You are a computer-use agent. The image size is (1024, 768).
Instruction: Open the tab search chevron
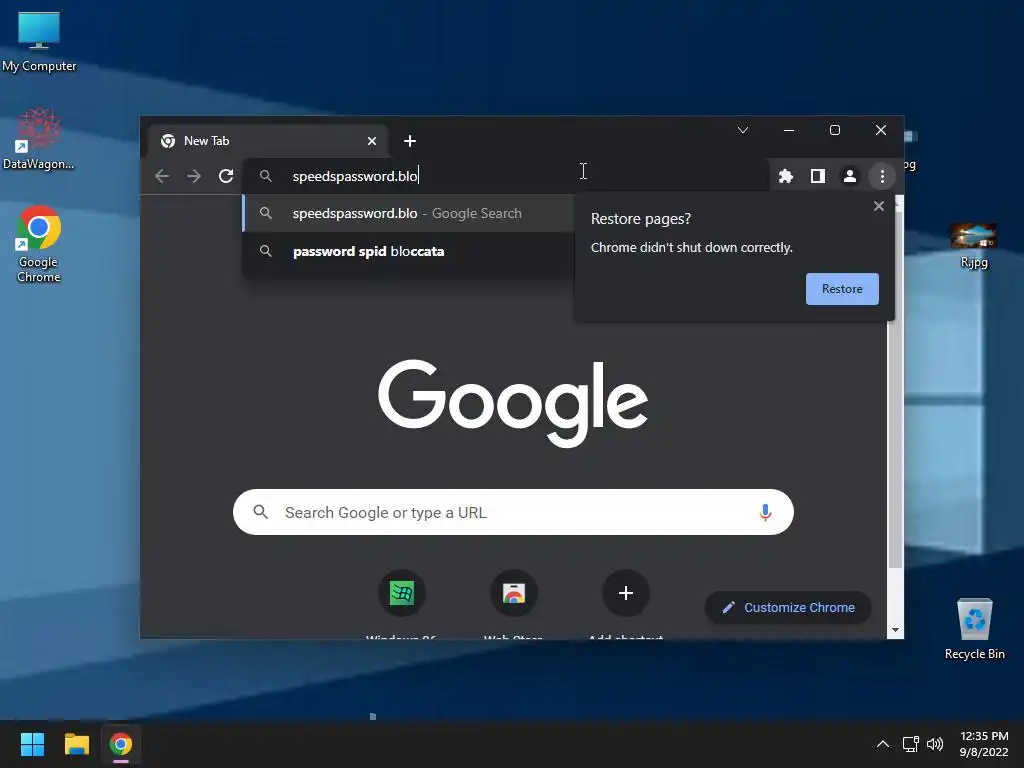pos(743,130)
